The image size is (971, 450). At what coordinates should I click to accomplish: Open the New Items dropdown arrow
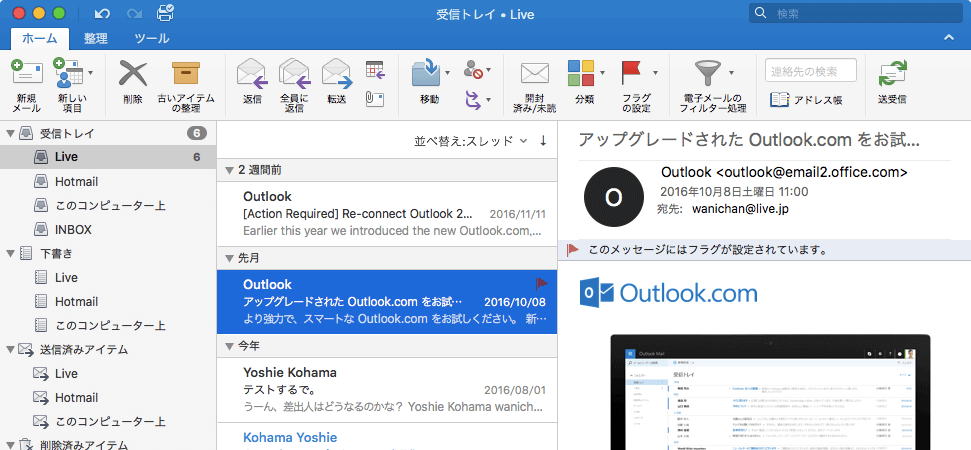coord(91,73)
